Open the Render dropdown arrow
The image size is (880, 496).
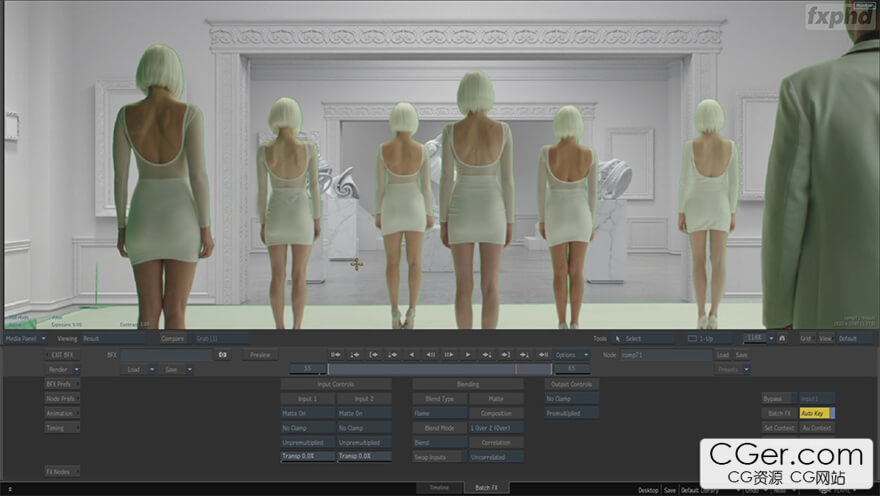coord(76,369)
